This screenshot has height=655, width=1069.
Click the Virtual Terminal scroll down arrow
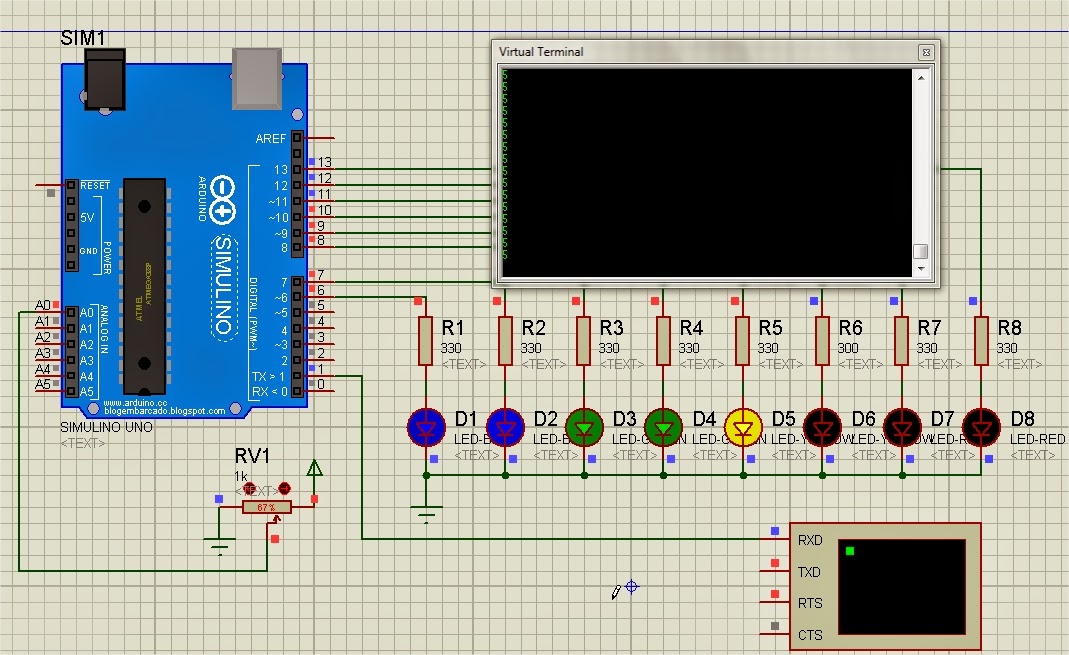(x=921, y=270)
